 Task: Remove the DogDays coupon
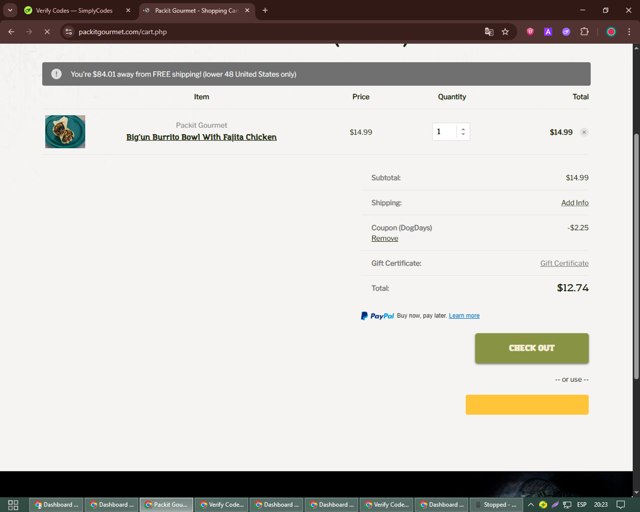pos(384,238)
